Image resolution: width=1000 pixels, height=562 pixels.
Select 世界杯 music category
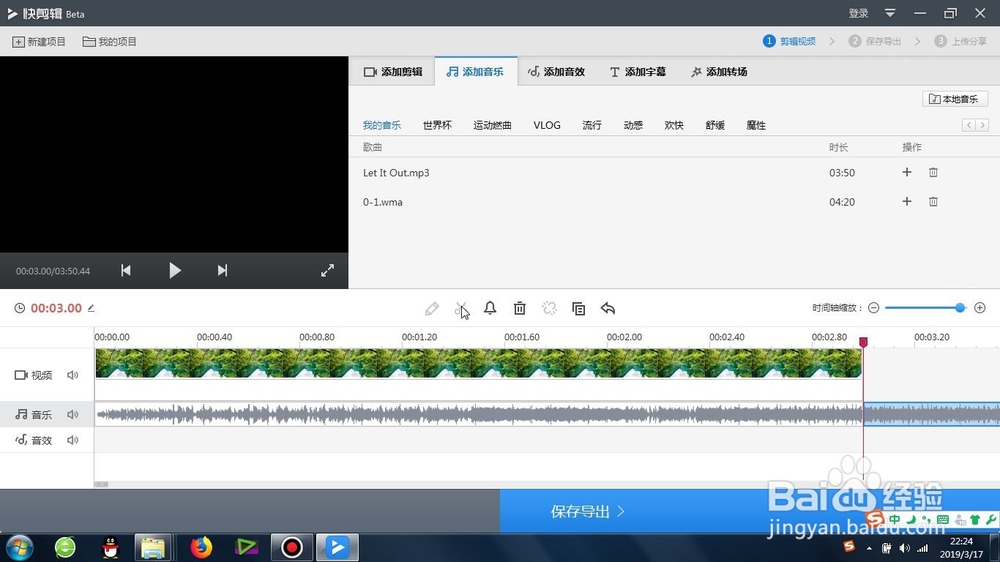(x=437, y=125)
